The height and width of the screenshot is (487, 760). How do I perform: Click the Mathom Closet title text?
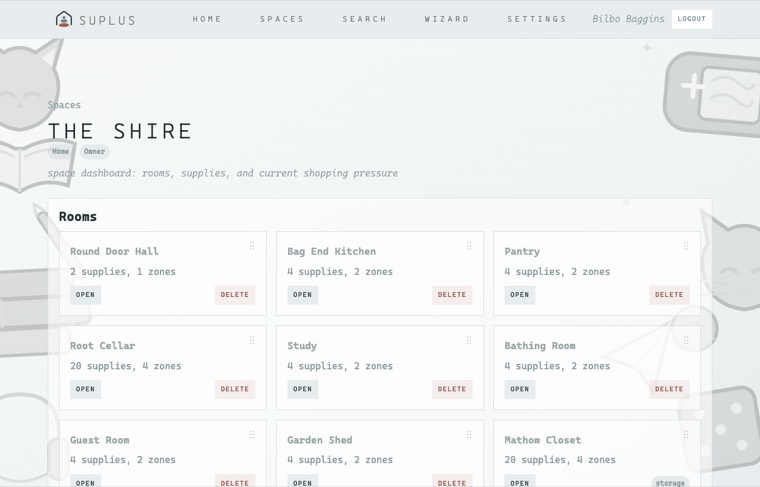[x=543, y=440]
